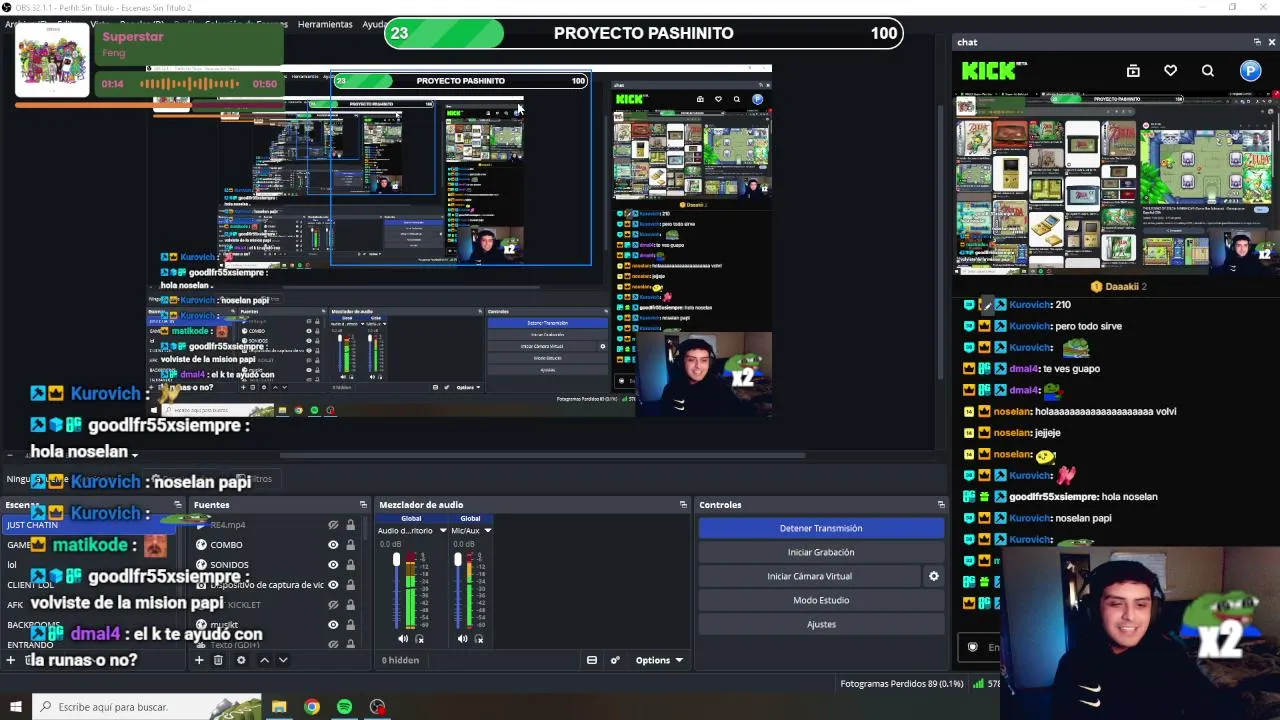Toggle monitoring for Mic/Aux channel
Image resolution: width=1280 pixels, height=720 pixels.
coord(478,639)
